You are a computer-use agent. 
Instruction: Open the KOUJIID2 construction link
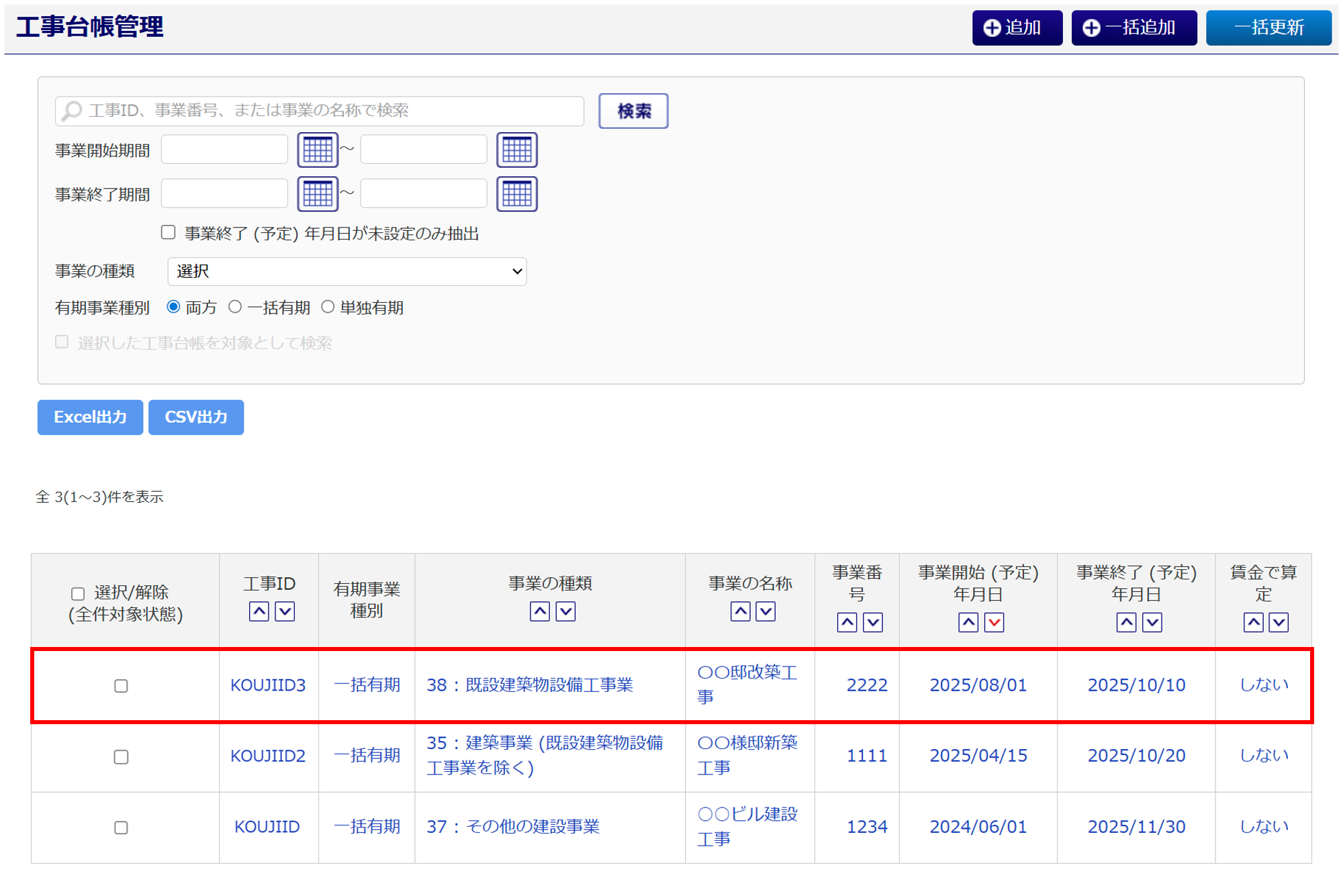(x=267, y=756)
